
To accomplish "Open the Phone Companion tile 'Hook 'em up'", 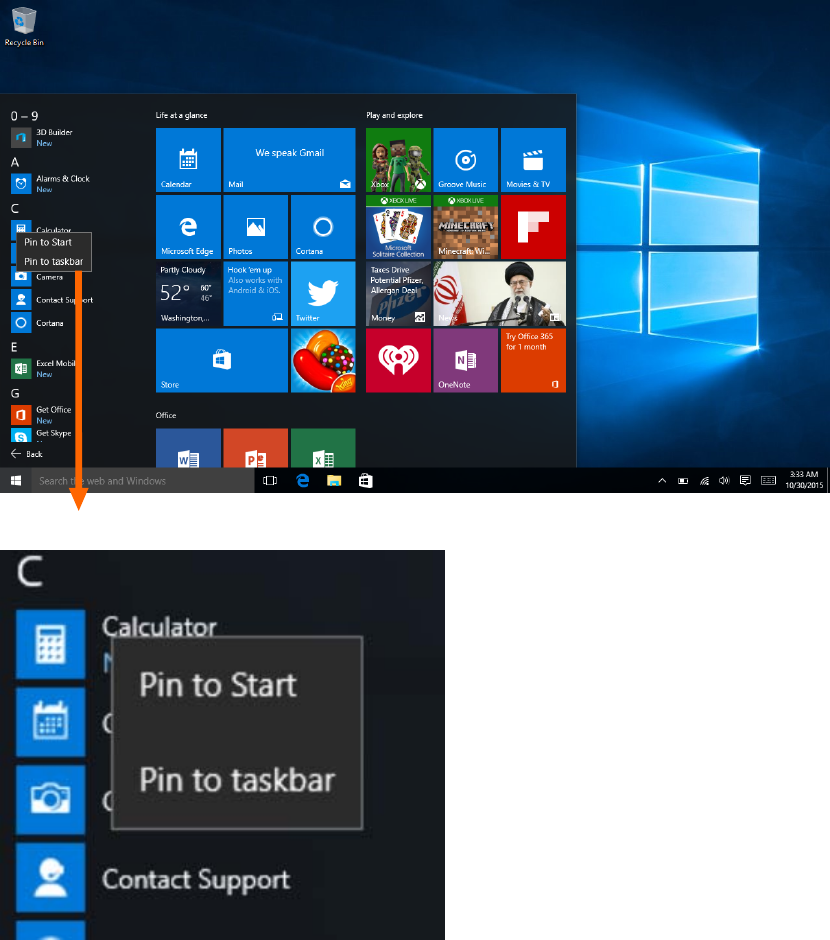I will (x=255, y=294).
